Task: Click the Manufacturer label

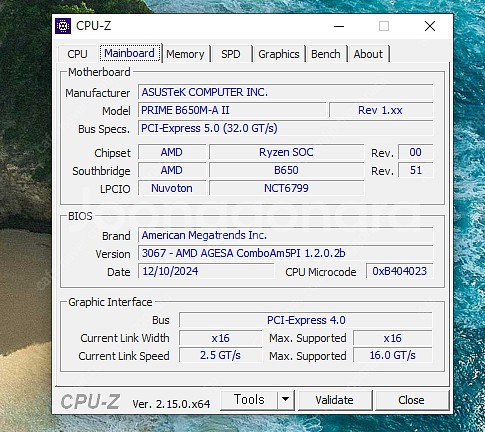Action: coord(97,93)
